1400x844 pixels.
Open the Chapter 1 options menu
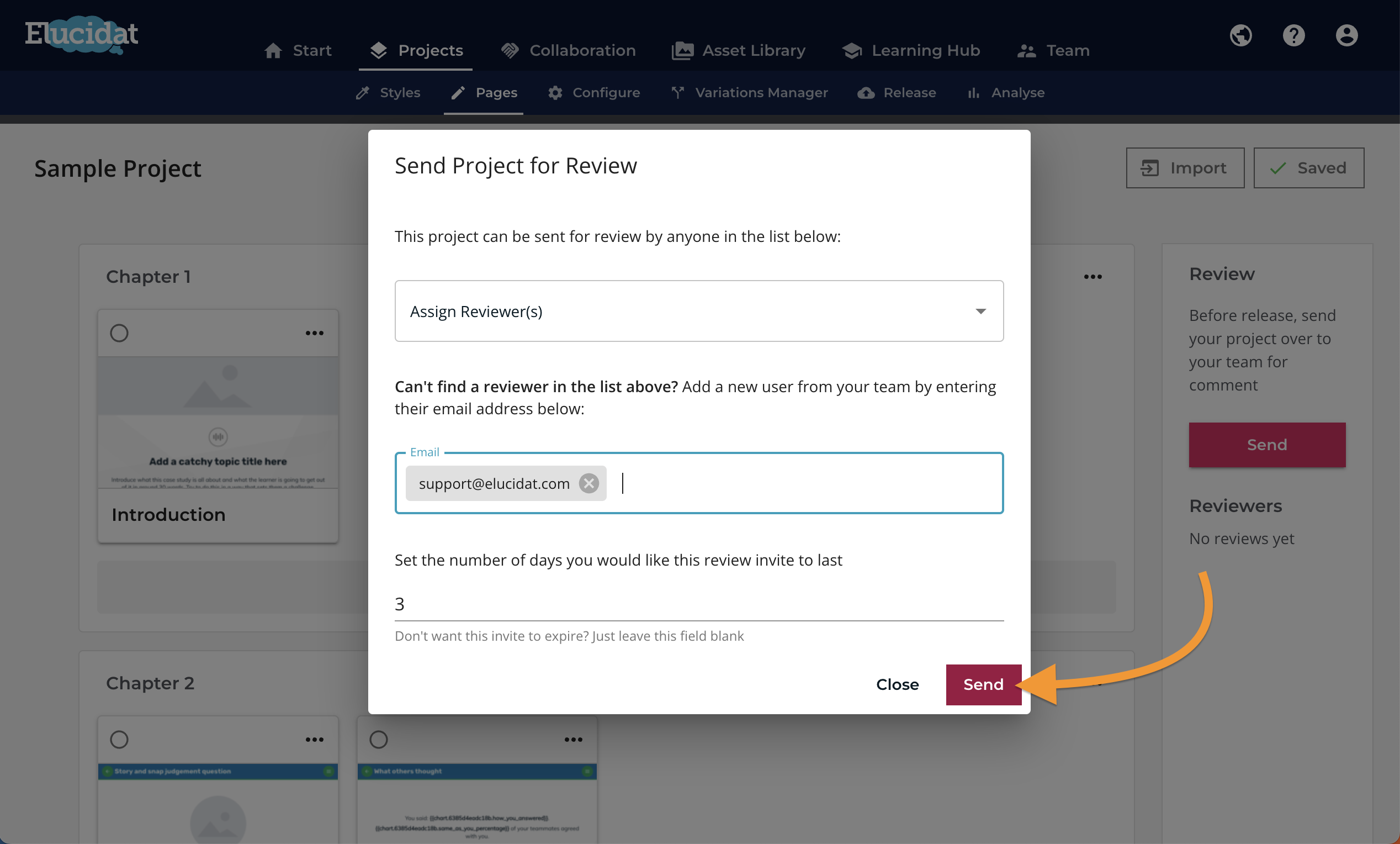coord(1092,277)
